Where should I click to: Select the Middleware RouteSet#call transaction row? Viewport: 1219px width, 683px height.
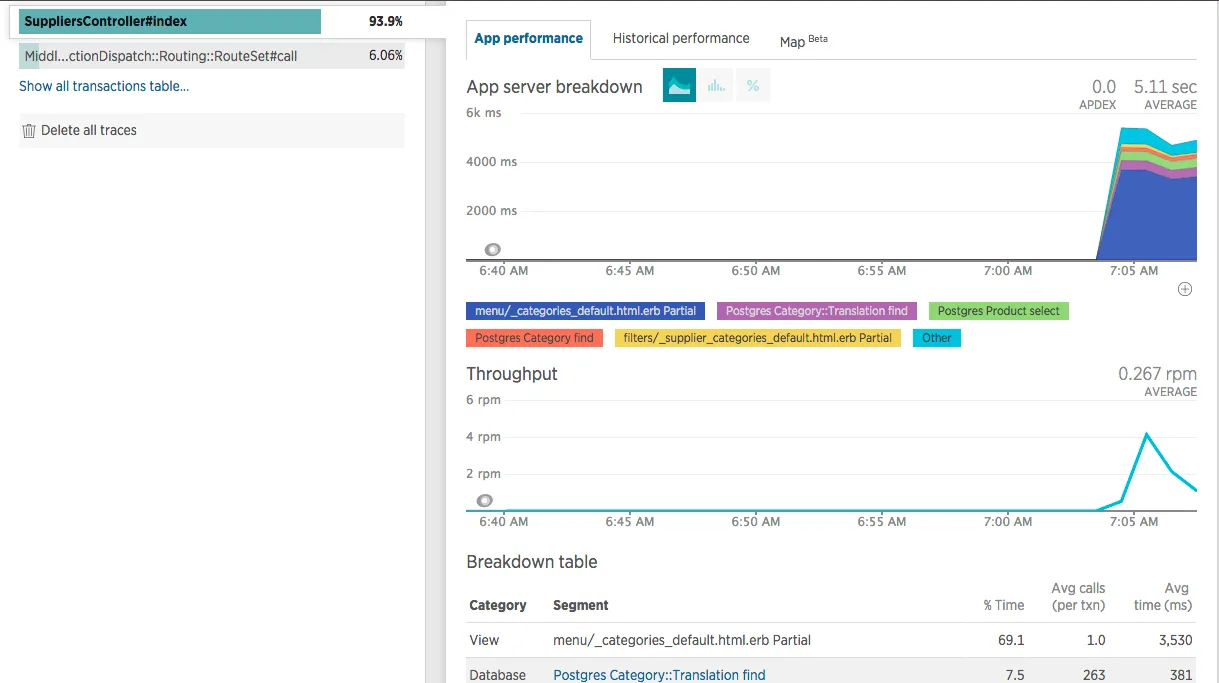pos(212,56)
